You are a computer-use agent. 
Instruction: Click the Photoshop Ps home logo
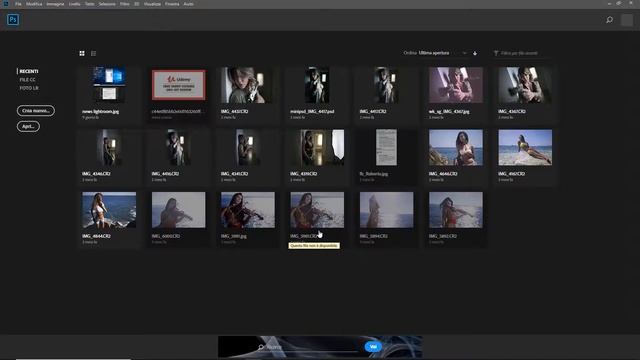13,20
